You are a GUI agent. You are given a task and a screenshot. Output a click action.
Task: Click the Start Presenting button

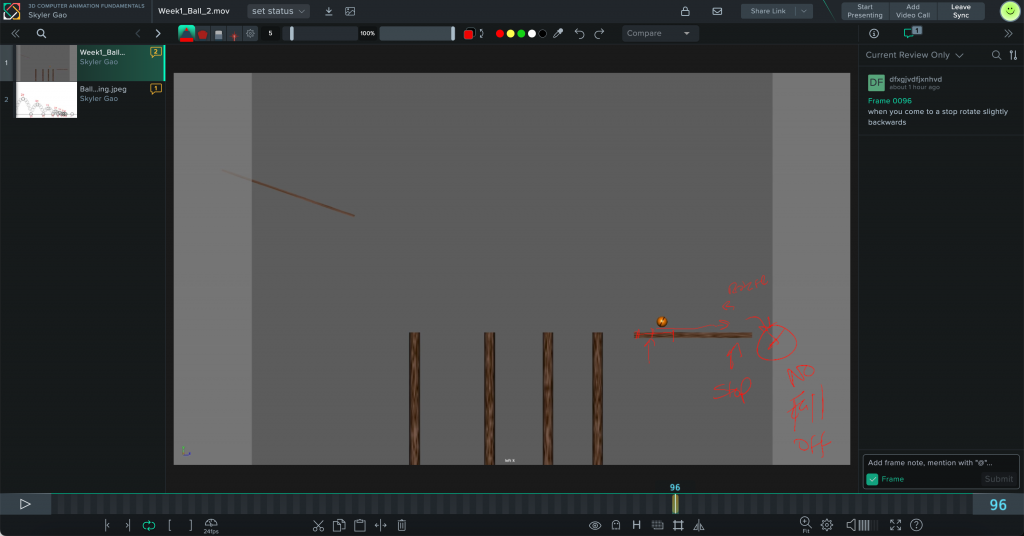click(864, 11)
